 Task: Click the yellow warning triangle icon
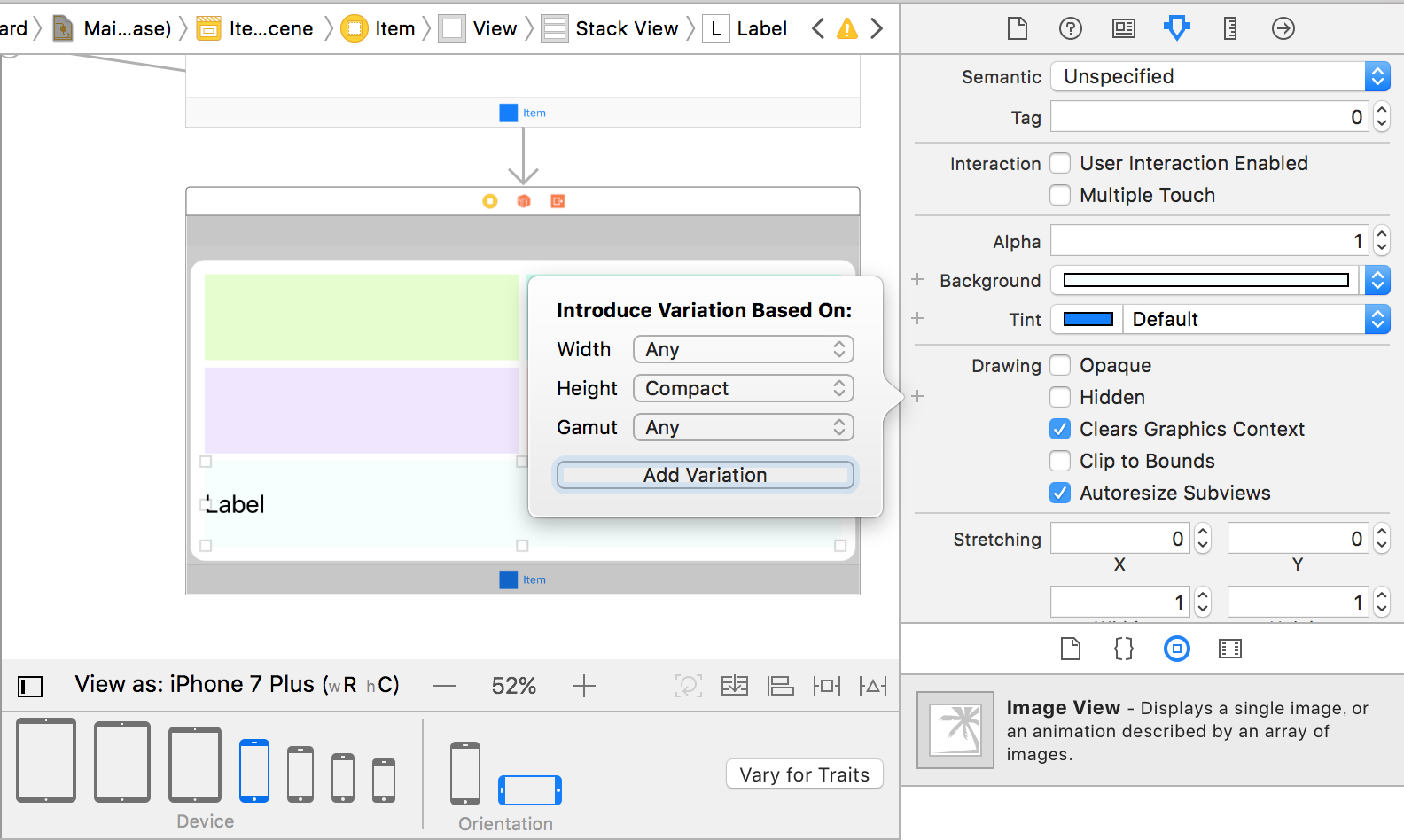[x=847, y=29]
